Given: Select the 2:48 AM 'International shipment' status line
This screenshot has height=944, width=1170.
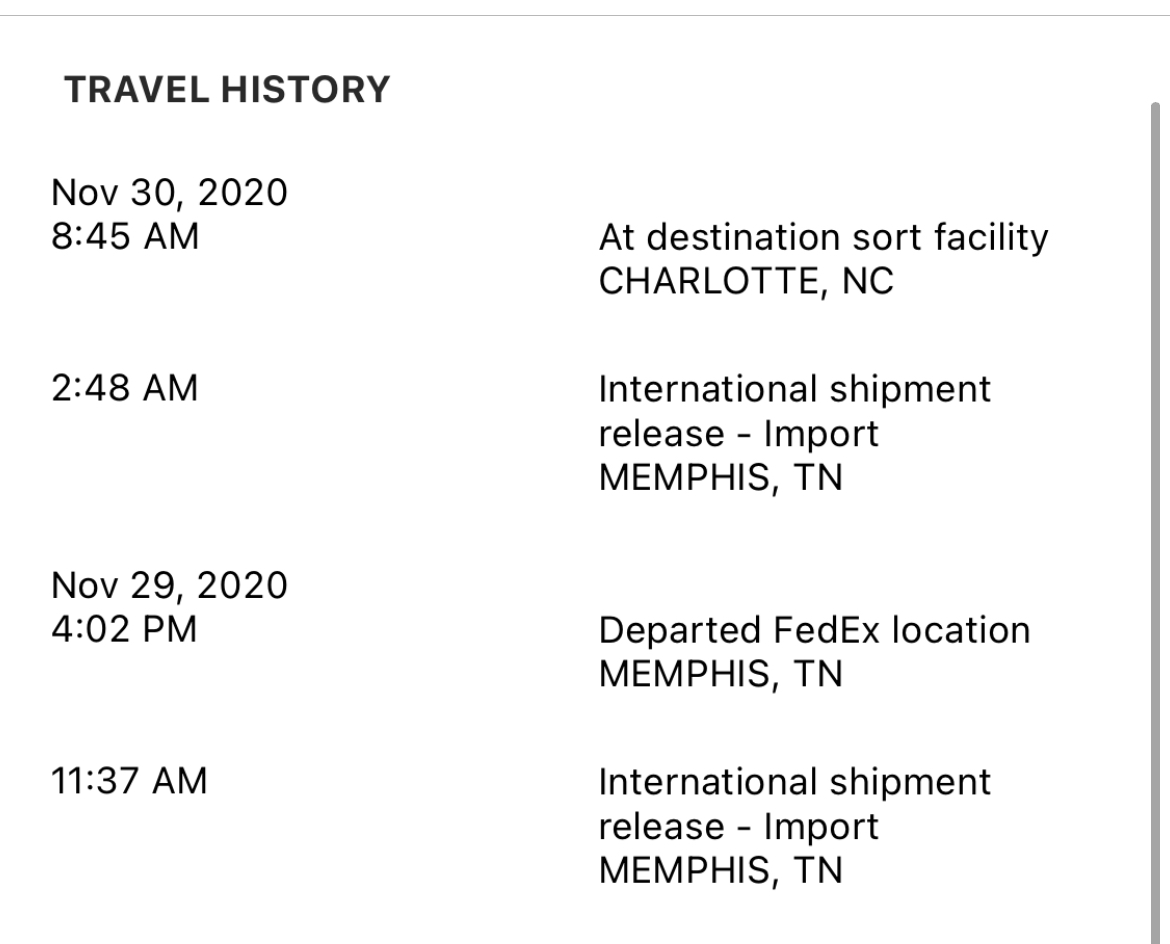Looking at the screenshot, I should click(x=795, y=390).
